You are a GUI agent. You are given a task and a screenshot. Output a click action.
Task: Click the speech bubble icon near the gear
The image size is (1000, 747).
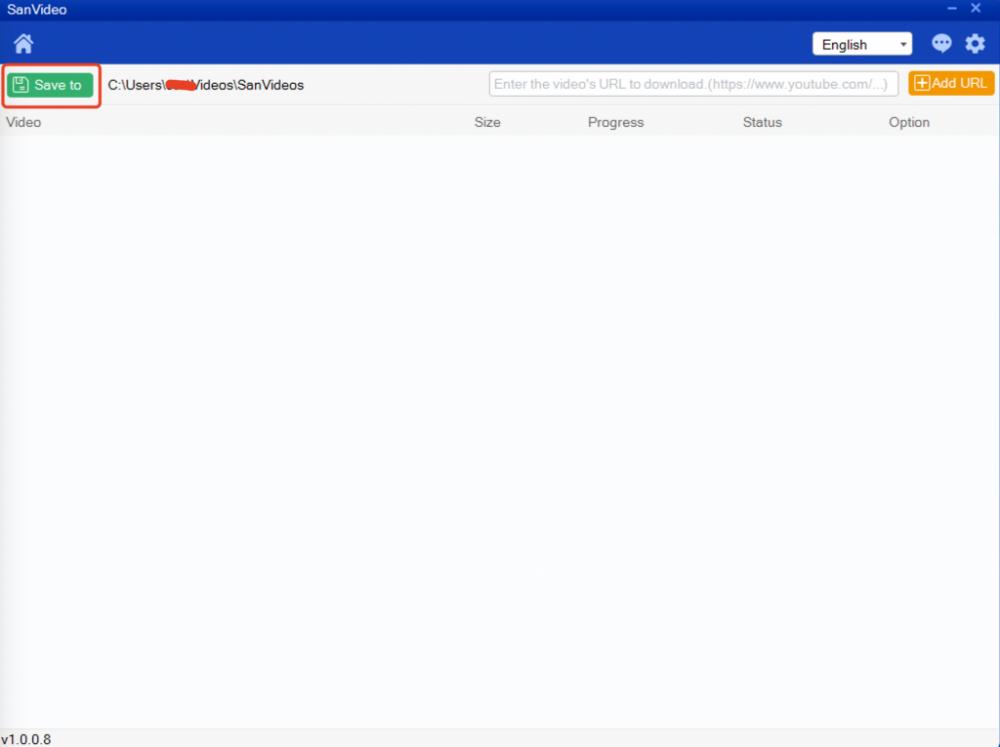click(941, 43)
